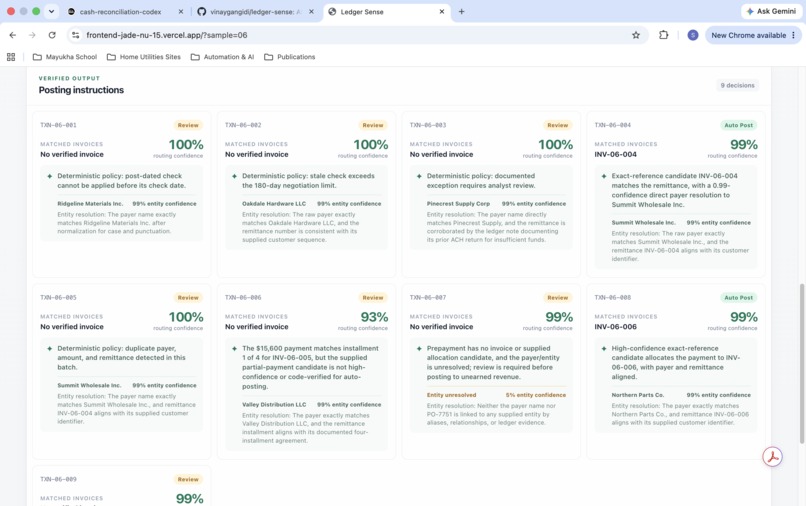Click the 93% routing confidence value
This screenshot has width=806, height=506.
pos(374,317)
